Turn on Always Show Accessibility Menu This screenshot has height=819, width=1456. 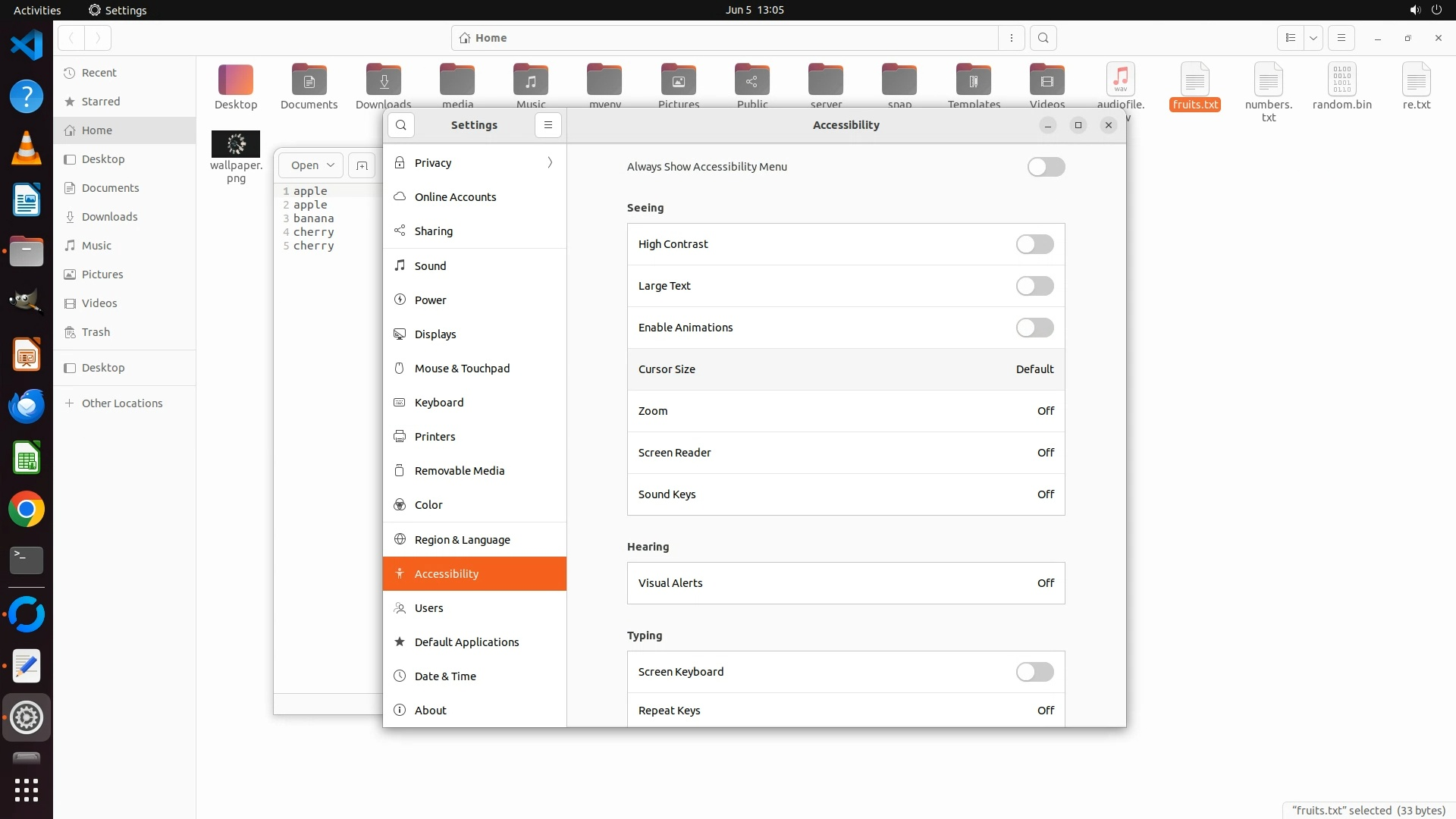[x=1046, y=167]
